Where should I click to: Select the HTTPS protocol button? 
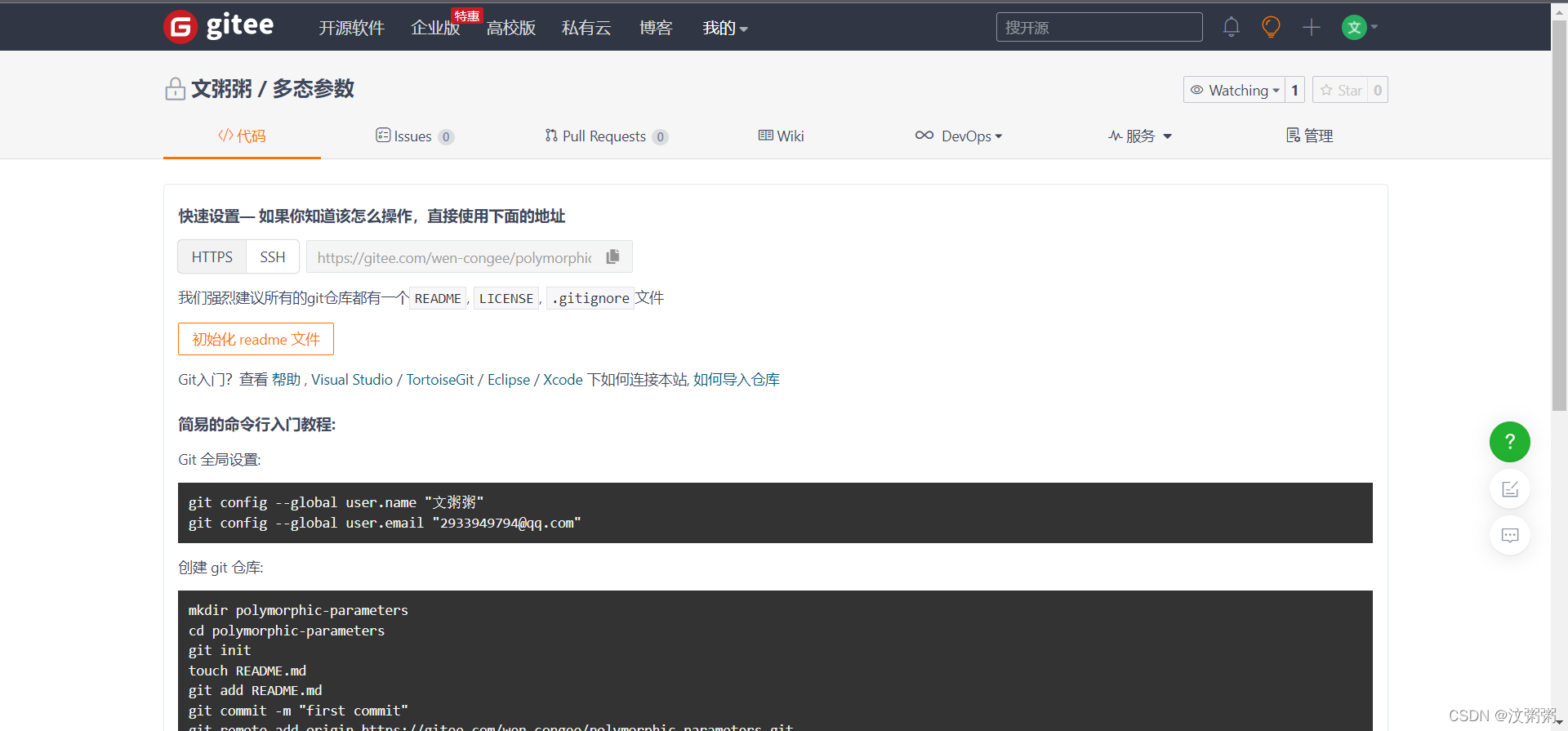pyautogui.click(x=212, y=256)
